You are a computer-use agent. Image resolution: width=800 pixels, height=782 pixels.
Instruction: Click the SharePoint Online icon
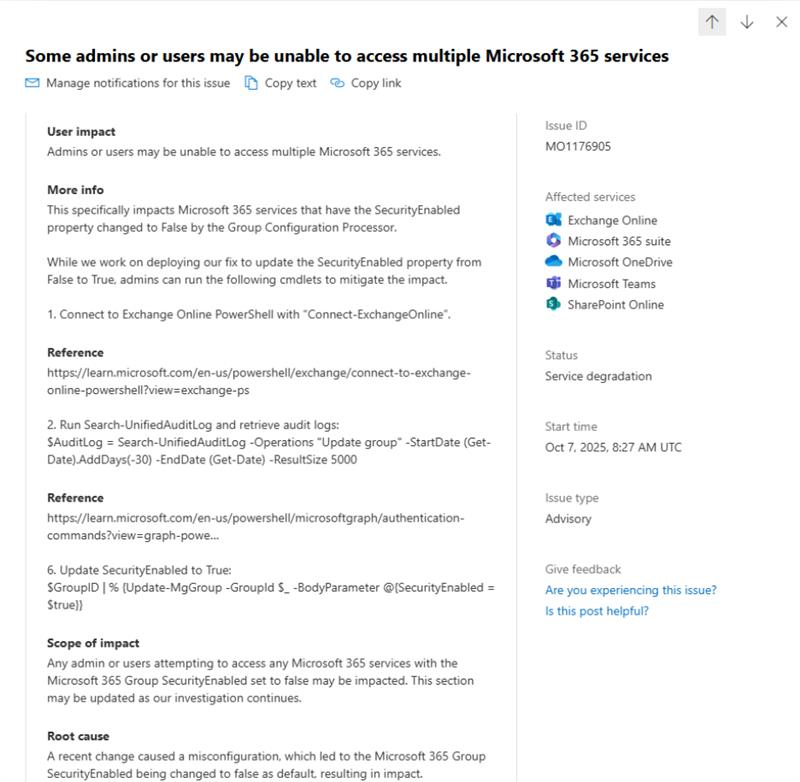tap(554, 304)
